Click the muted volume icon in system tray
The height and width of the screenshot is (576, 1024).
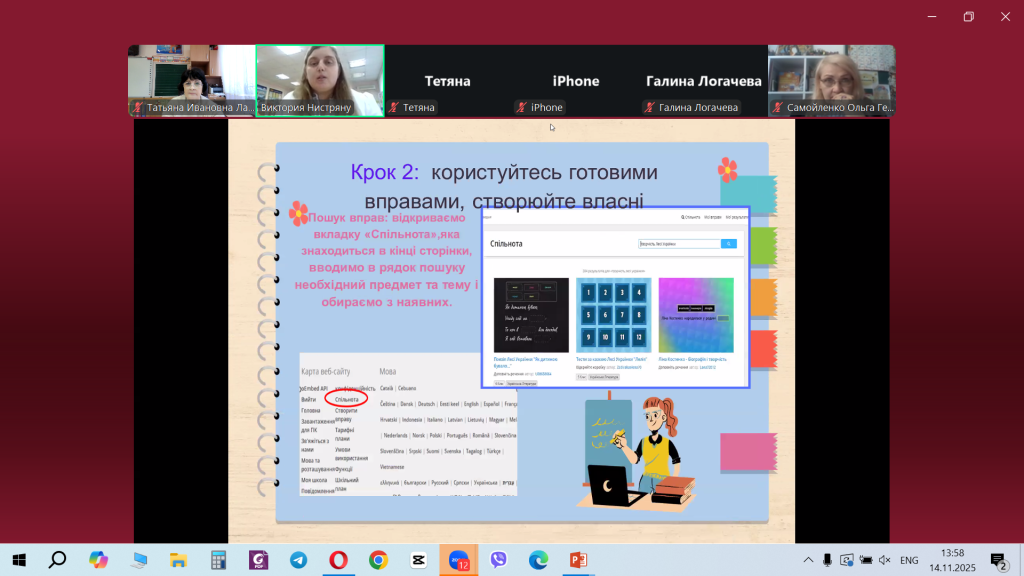coord(885,560)
